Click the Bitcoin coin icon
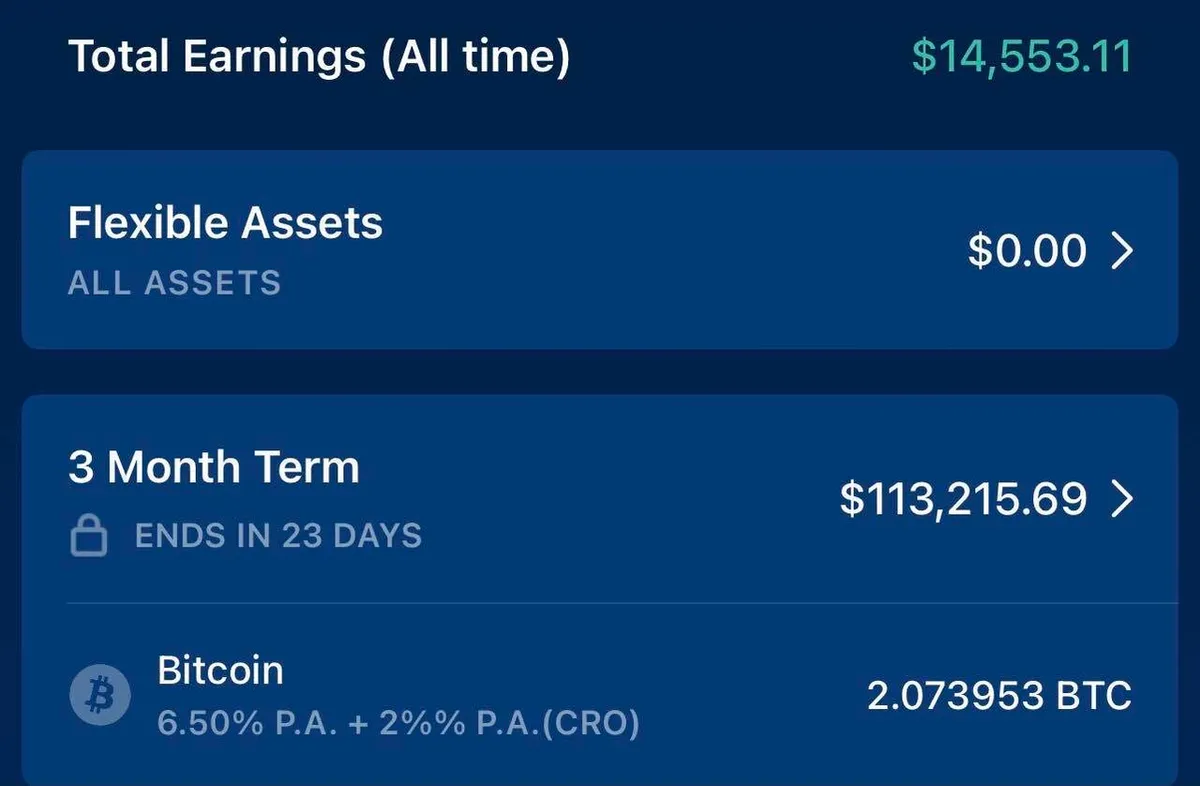Screen dimensions: 1200x786 point(100,694)
